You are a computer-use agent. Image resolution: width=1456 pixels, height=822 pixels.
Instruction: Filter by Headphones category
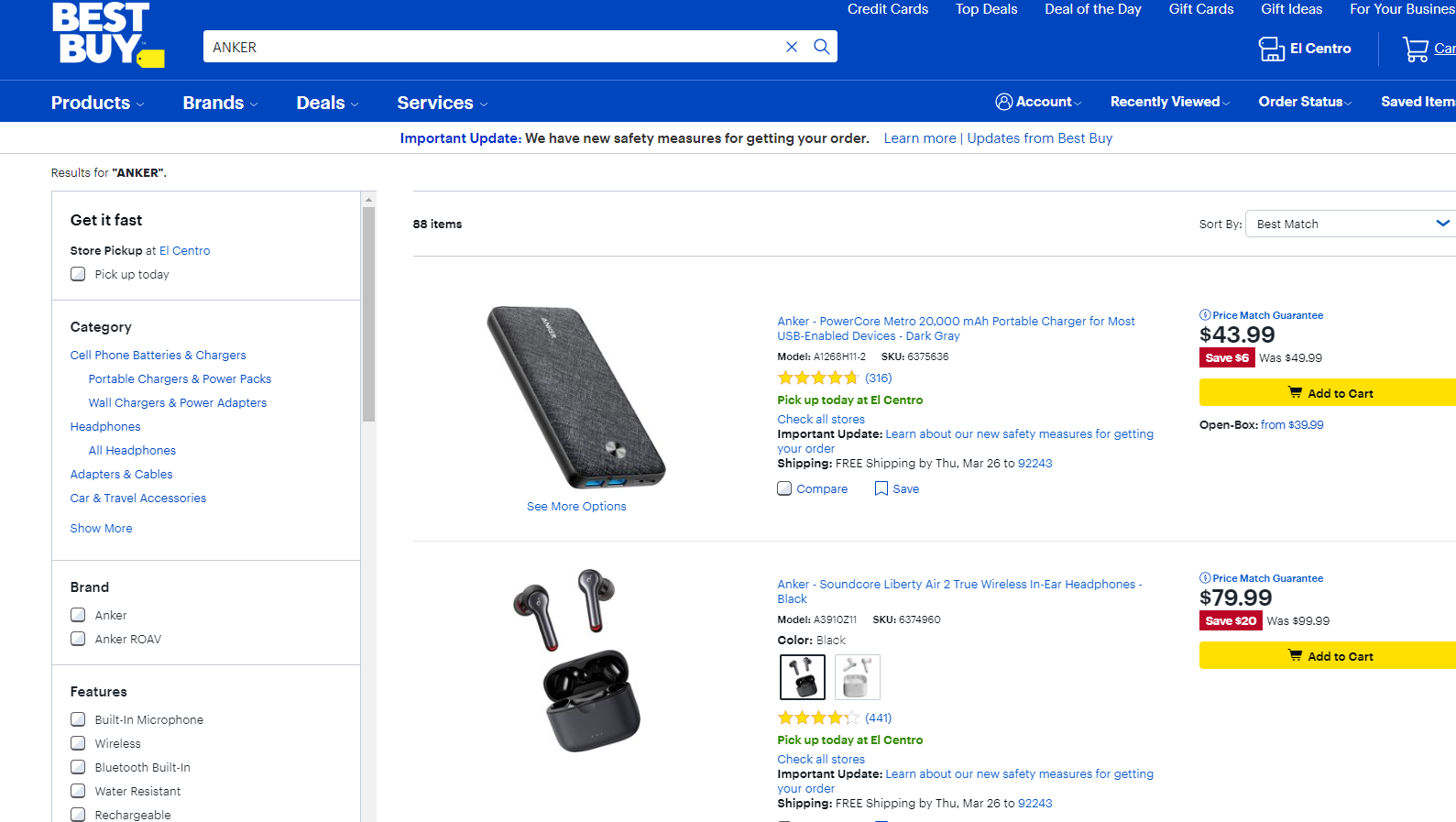click(x=105, y=426)
